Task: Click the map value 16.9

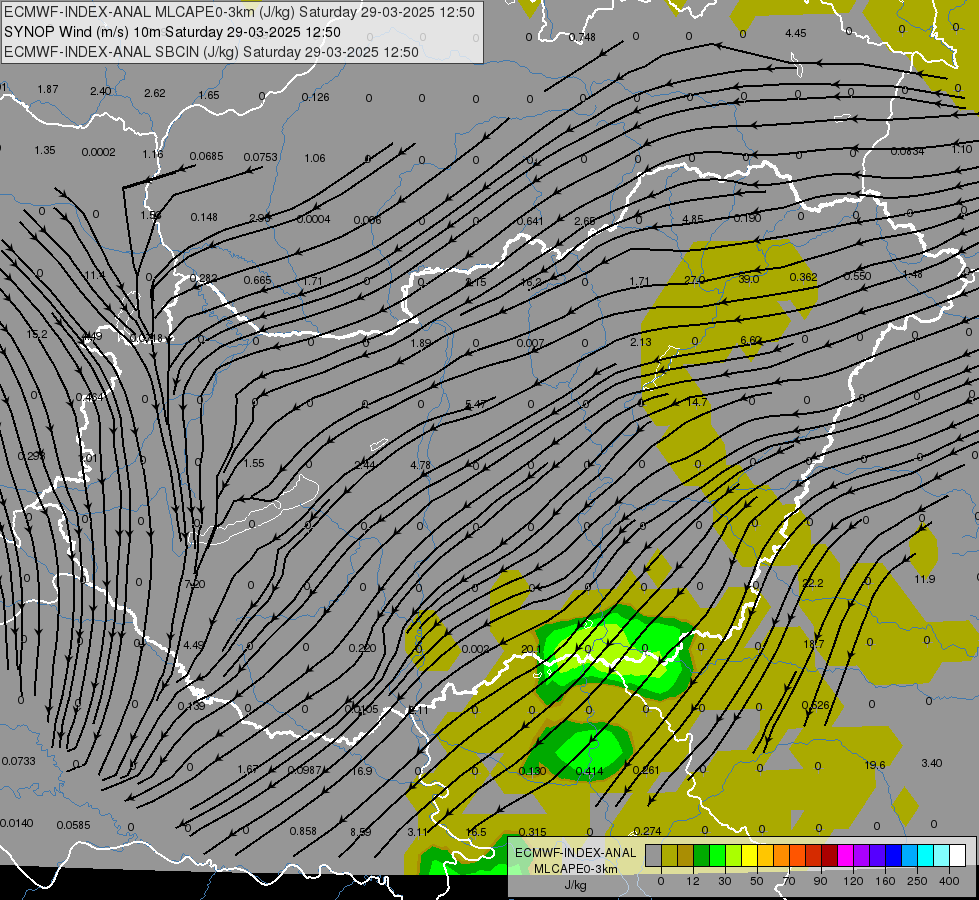Action: [x=362, y=771]
